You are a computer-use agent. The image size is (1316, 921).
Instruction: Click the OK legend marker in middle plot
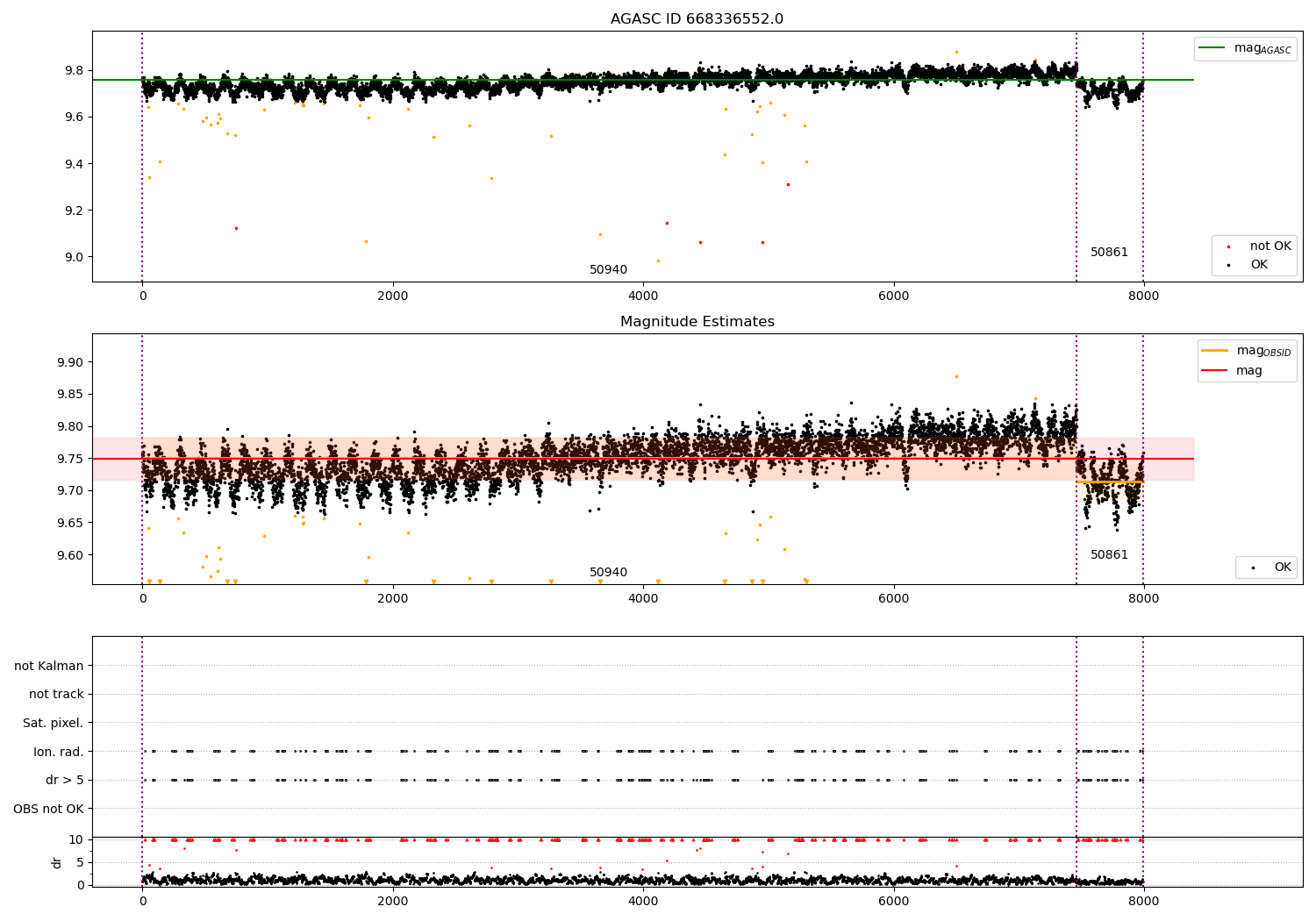(x=1252, y=568)
